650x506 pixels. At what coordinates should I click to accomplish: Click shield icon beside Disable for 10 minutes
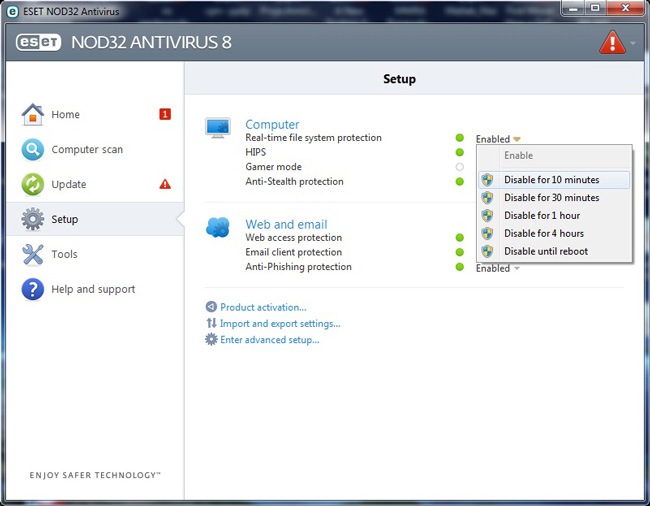tap(488, 180)
